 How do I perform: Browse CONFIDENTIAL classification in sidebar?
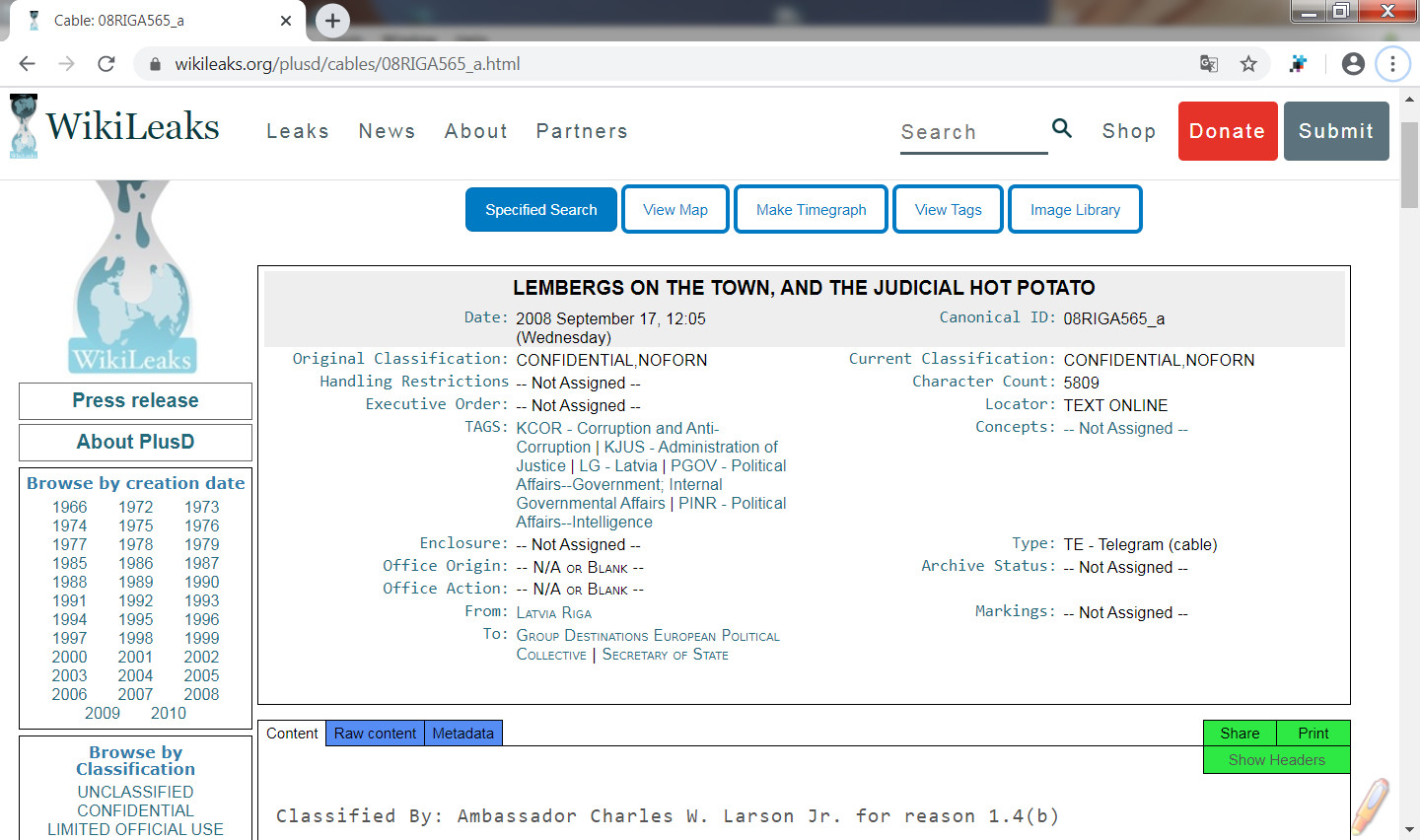135,810
